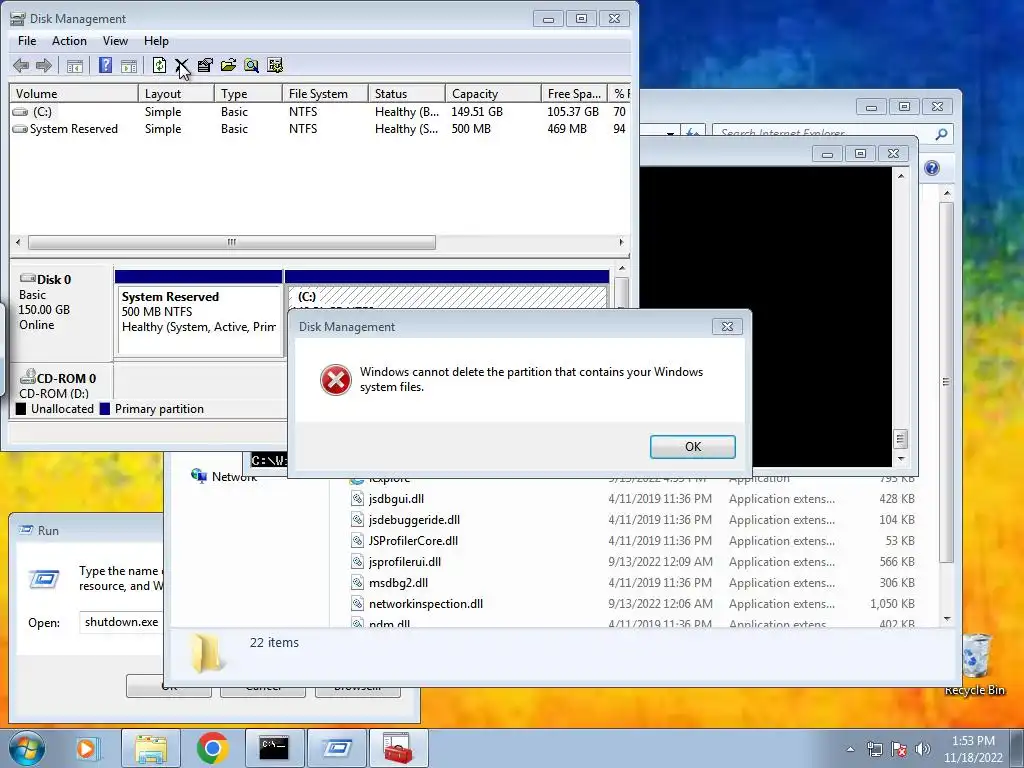The image size is (1024, 768).
Task: Click the Refresh toolbar icon in Disk Management
Action: [x=159, y=65]
